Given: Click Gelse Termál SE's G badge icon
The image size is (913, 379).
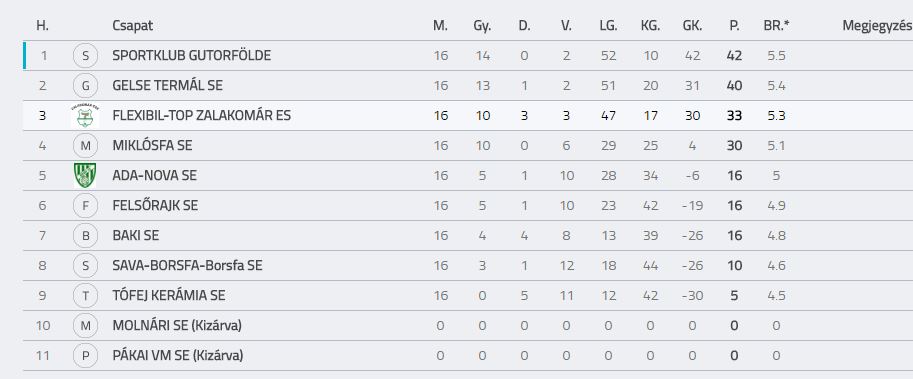Looking at the screenshot, I should (x=86, y=86).
